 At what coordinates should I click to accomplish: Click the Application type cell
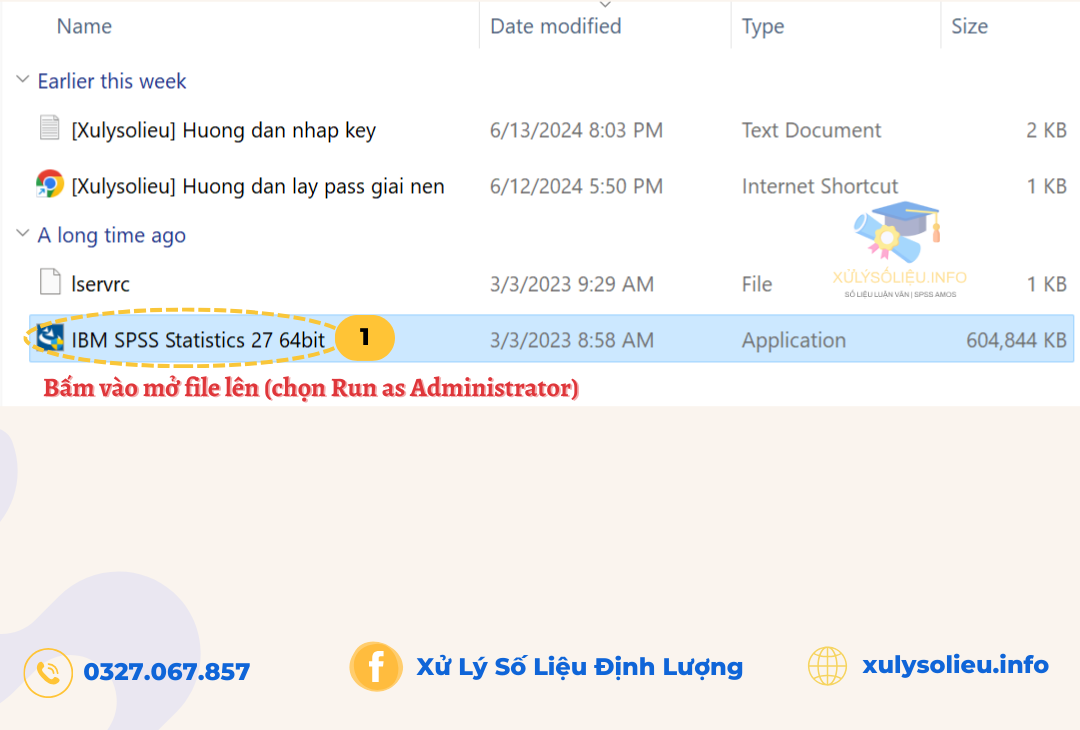(793, 340)
